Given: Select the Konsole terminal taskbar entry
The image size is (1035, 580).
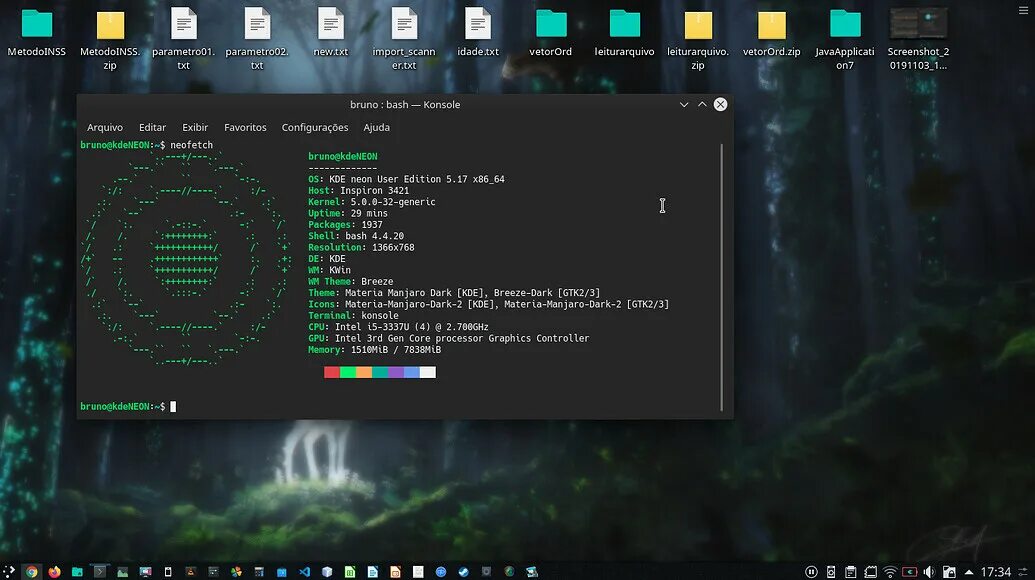Looking at the screenshot, I should [x=100, y=571].
